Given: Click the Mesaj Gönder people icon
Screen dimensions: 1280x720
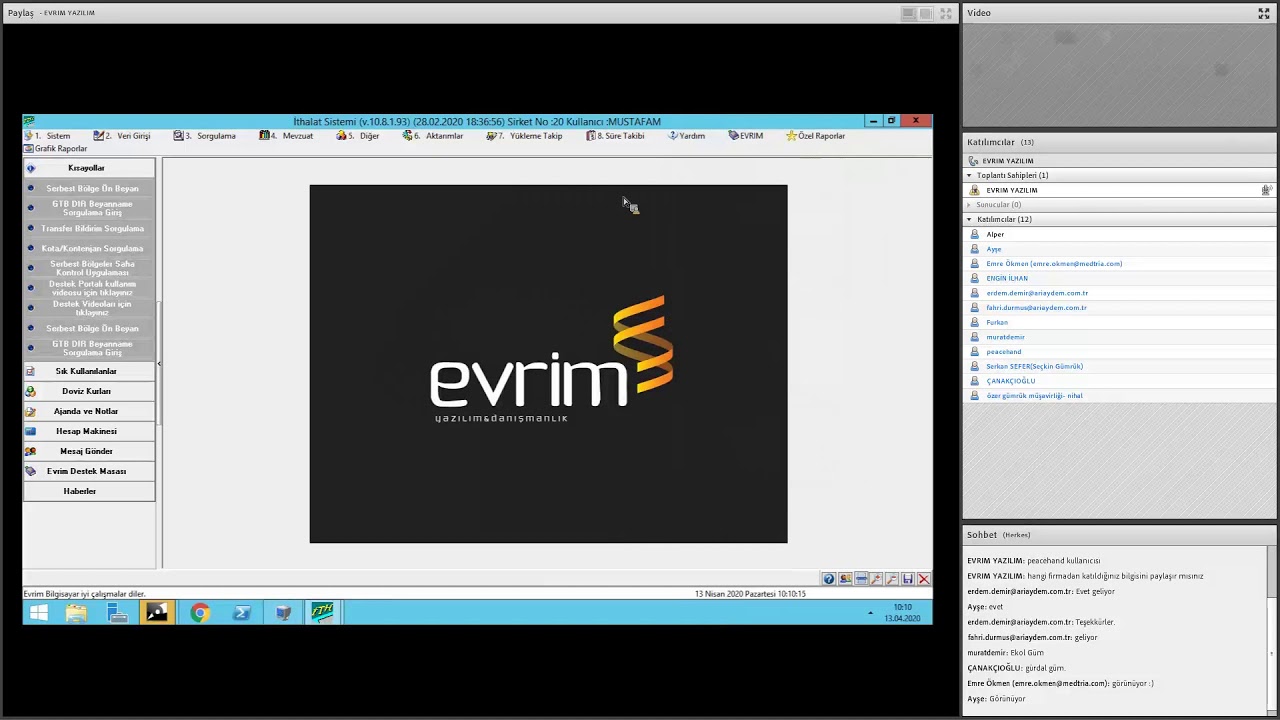Looking at the screenshot, I should (30, 451).
